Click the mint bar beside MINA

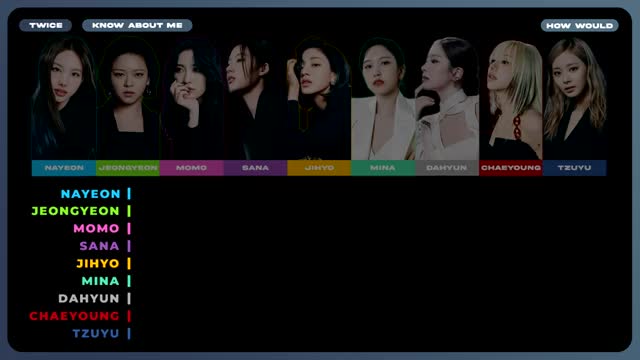(129, 281)
